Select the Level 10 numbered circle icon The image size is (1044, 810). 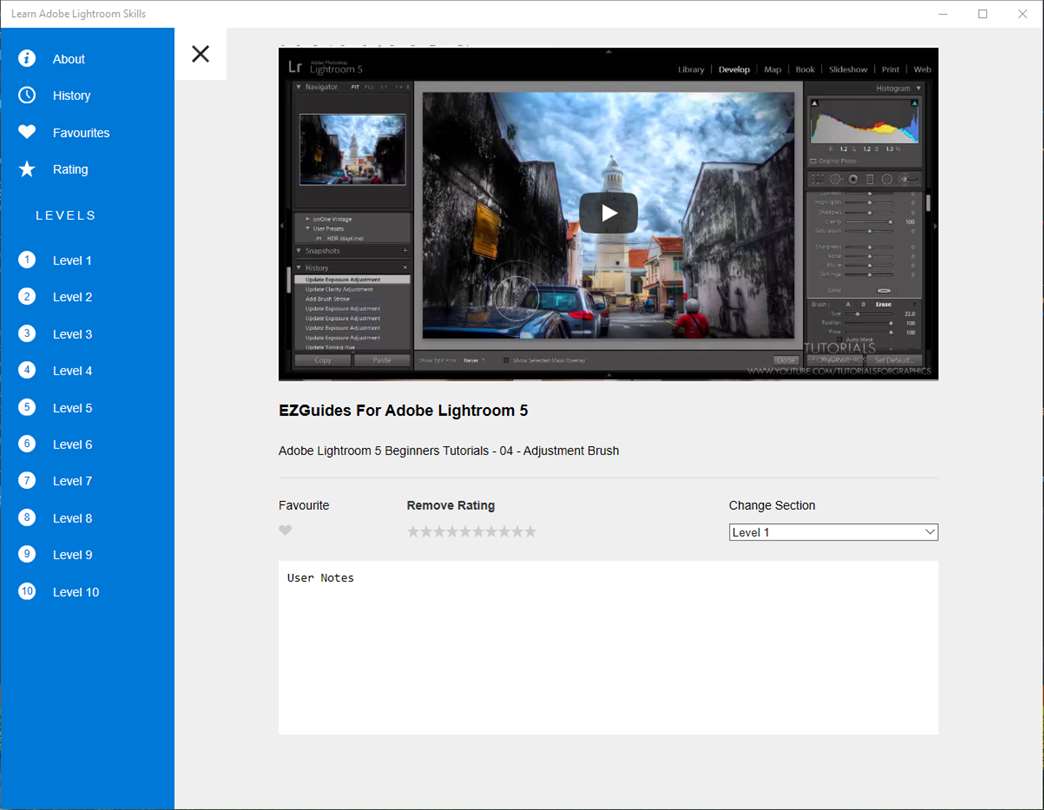[27, 591]
